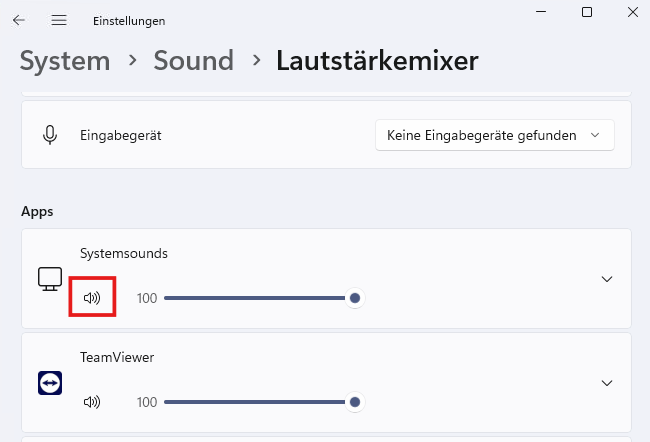Go back using the arrow icon

click(x=19, y=20)
